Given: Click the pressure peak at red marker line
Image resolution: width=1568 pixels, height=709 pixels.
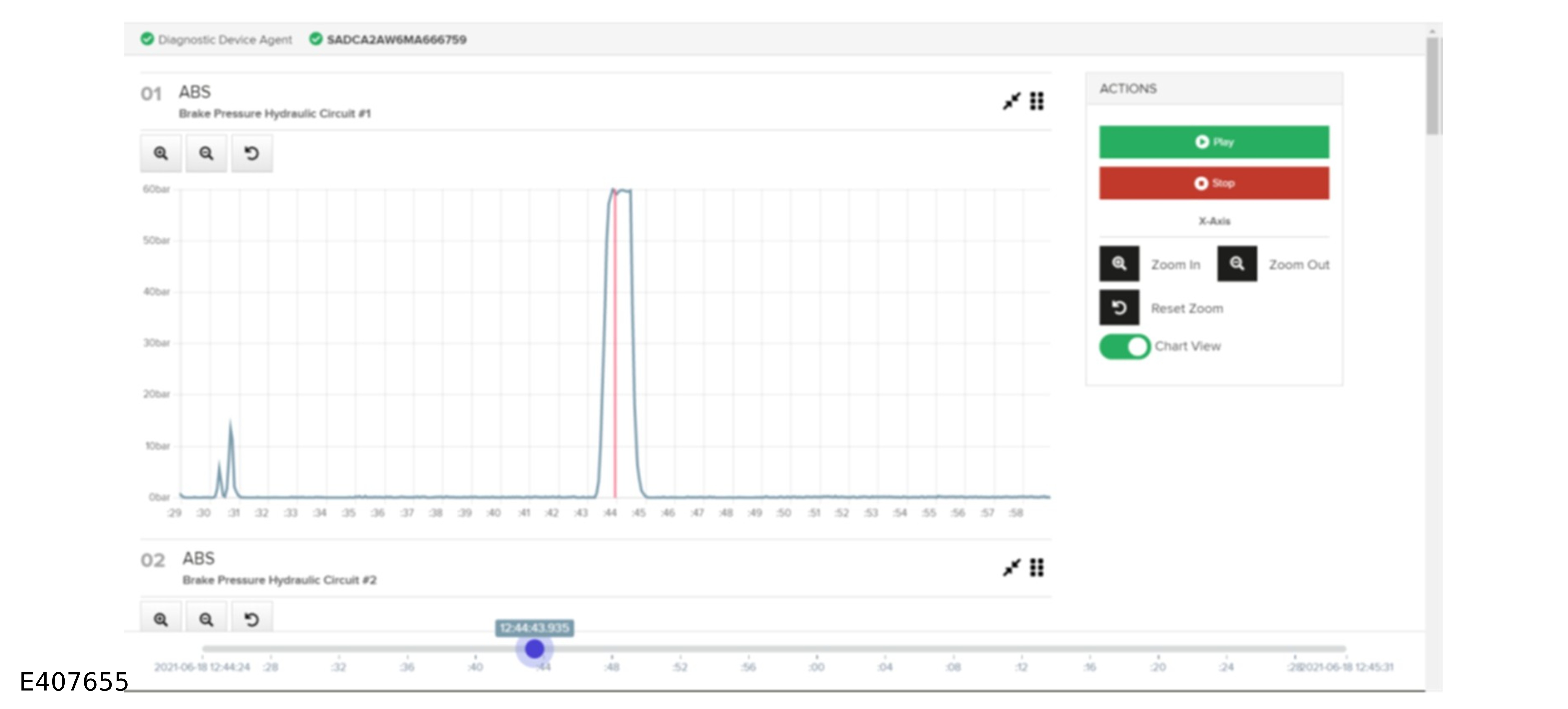Looking at the screenshot, I should point(615,192).
